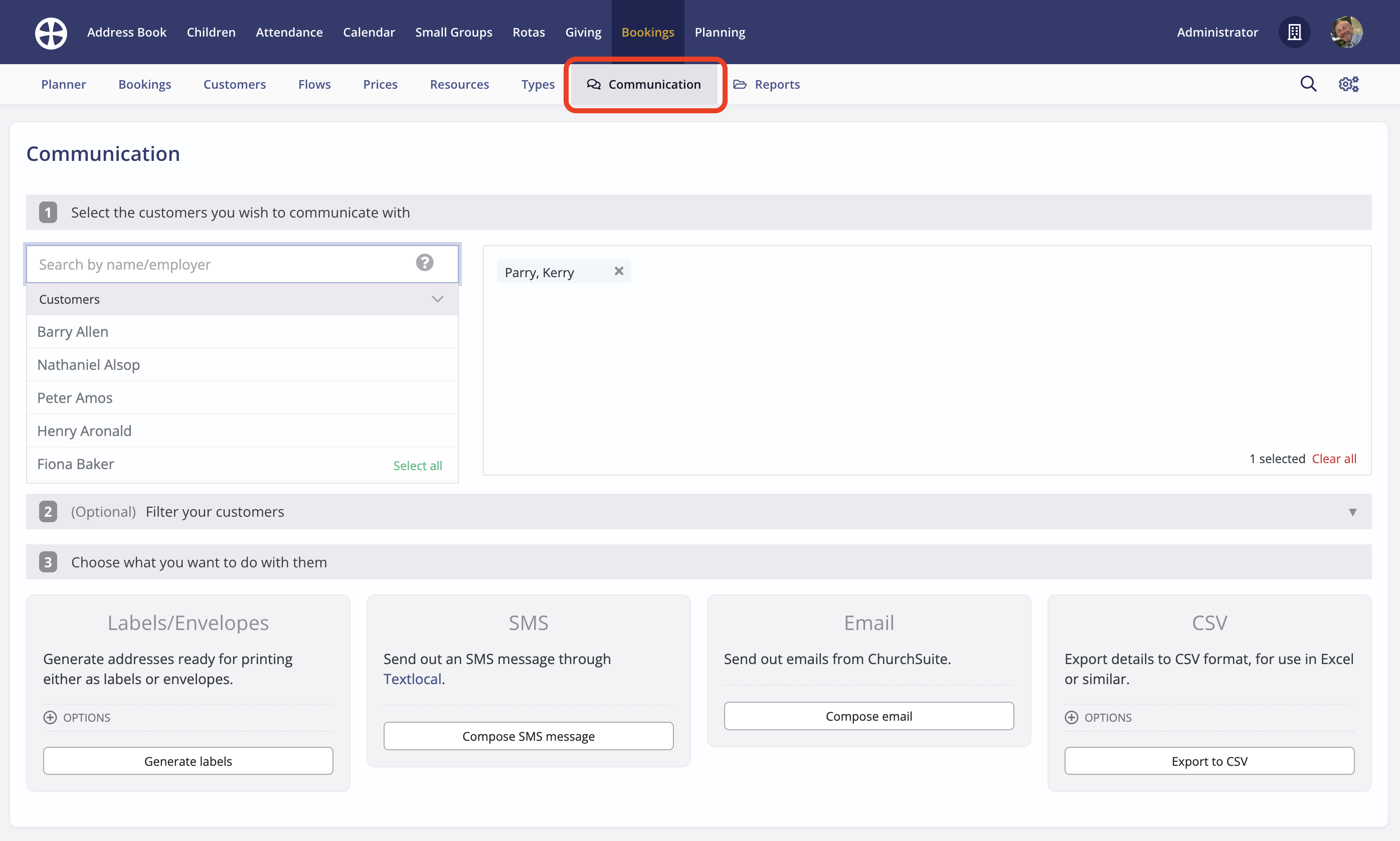Screen dimensions: 1400x841
Task: Open the Bookings module settings gears
Action: pyautogui.click(x=1348, y=84)
